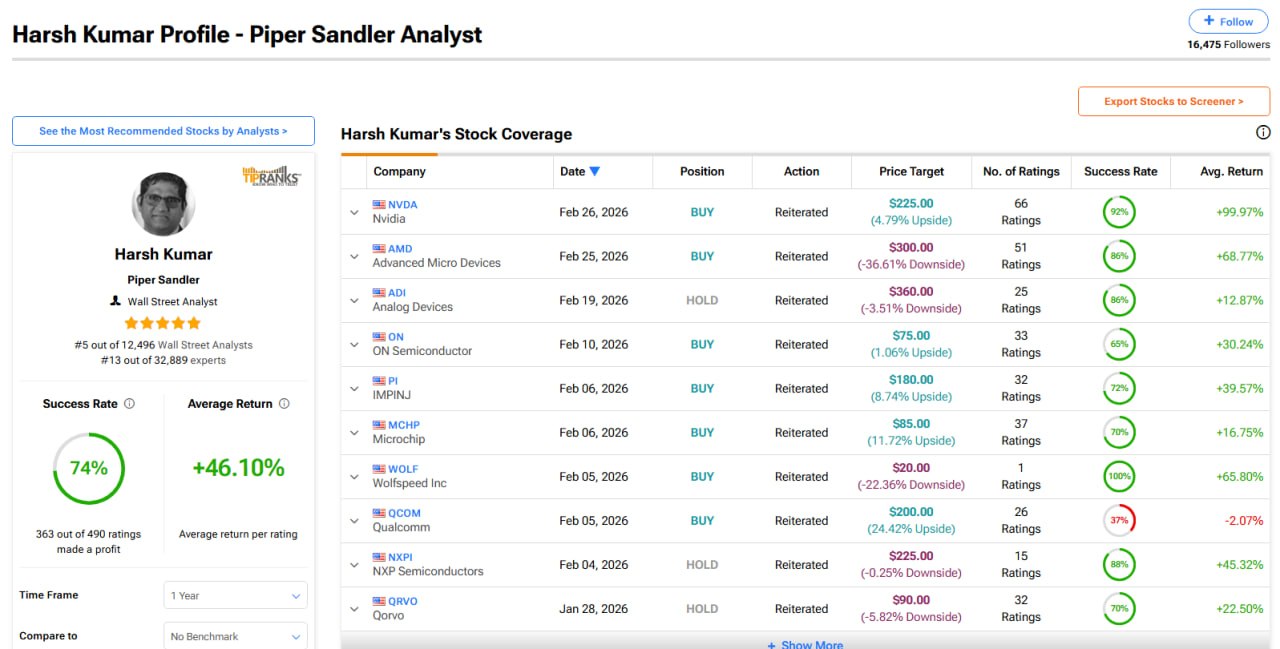Click the Qorvo 70% success circle
This screenshot has height=649, width=1280.
[1119, 608]
